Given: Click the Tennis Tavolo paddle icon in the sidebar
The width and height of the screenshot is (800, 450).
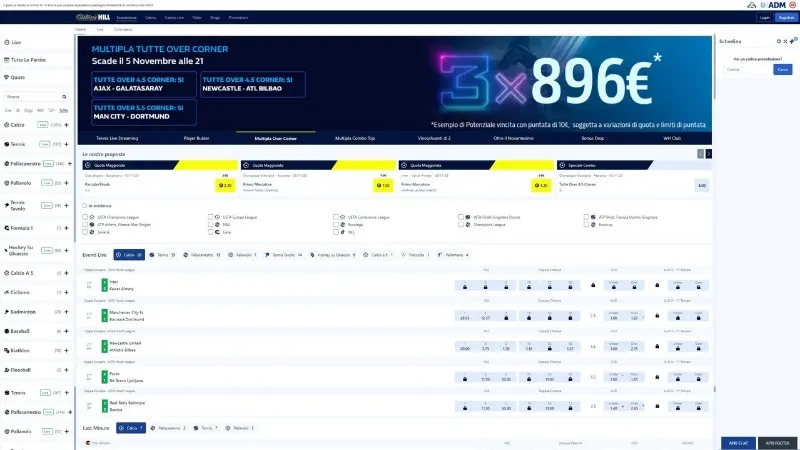Looking at the screenshot, I should [7, 205].
